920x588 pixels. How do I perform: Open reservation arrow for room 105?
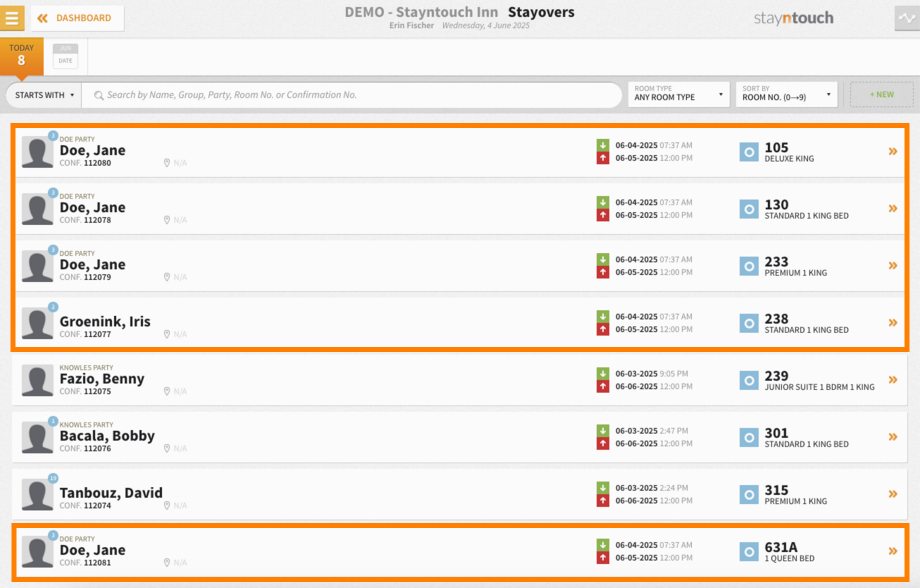click(x=892, y=151)
